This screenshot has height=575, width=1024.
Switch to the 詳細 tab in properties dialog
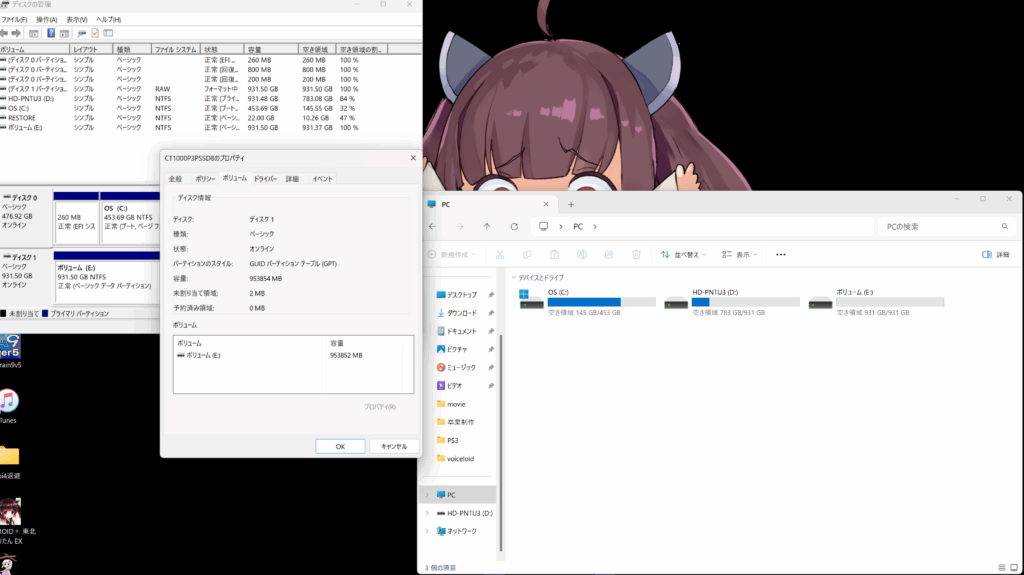click(x=292, y=179)
